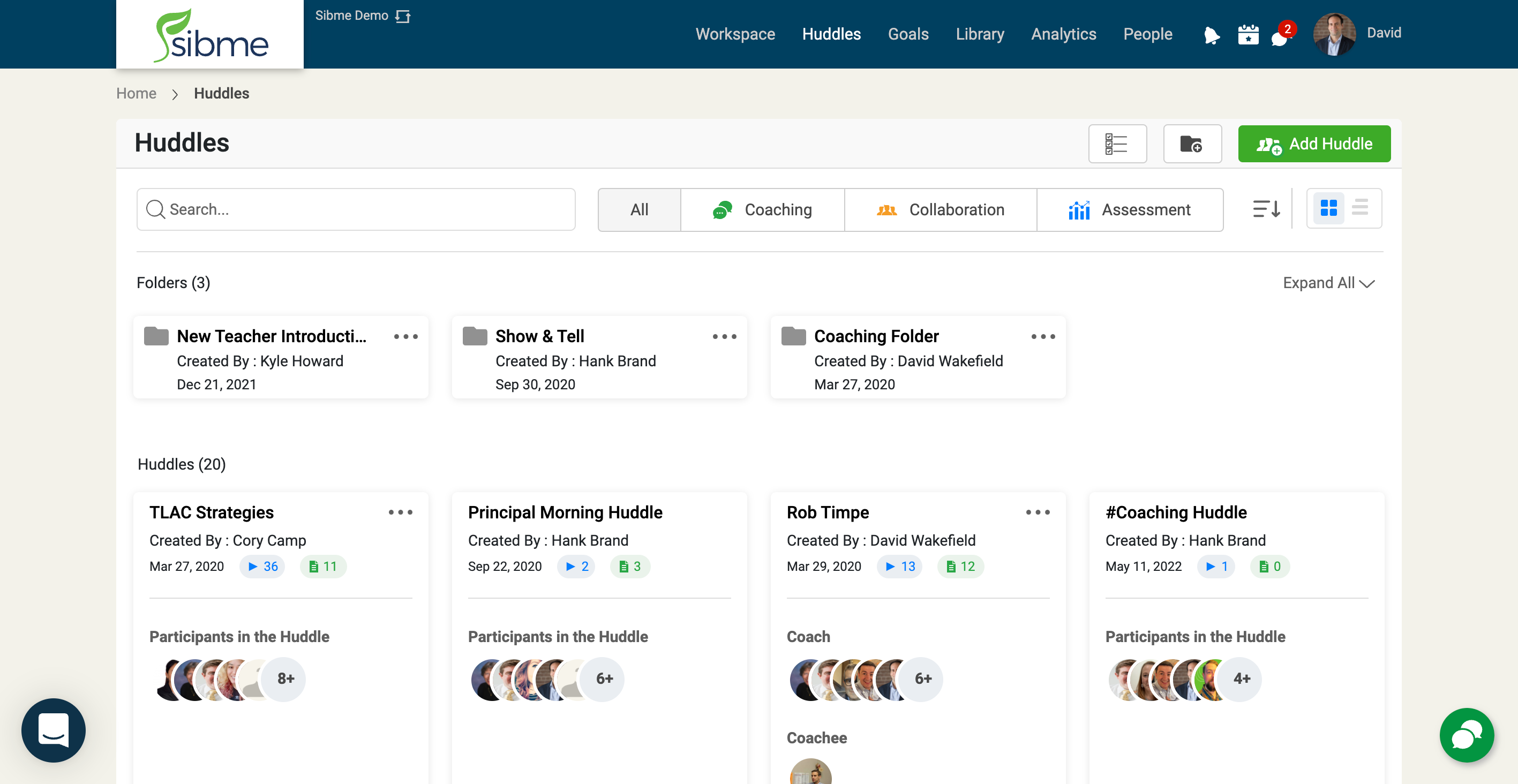Open the sort order icon

pos(1266,208)
